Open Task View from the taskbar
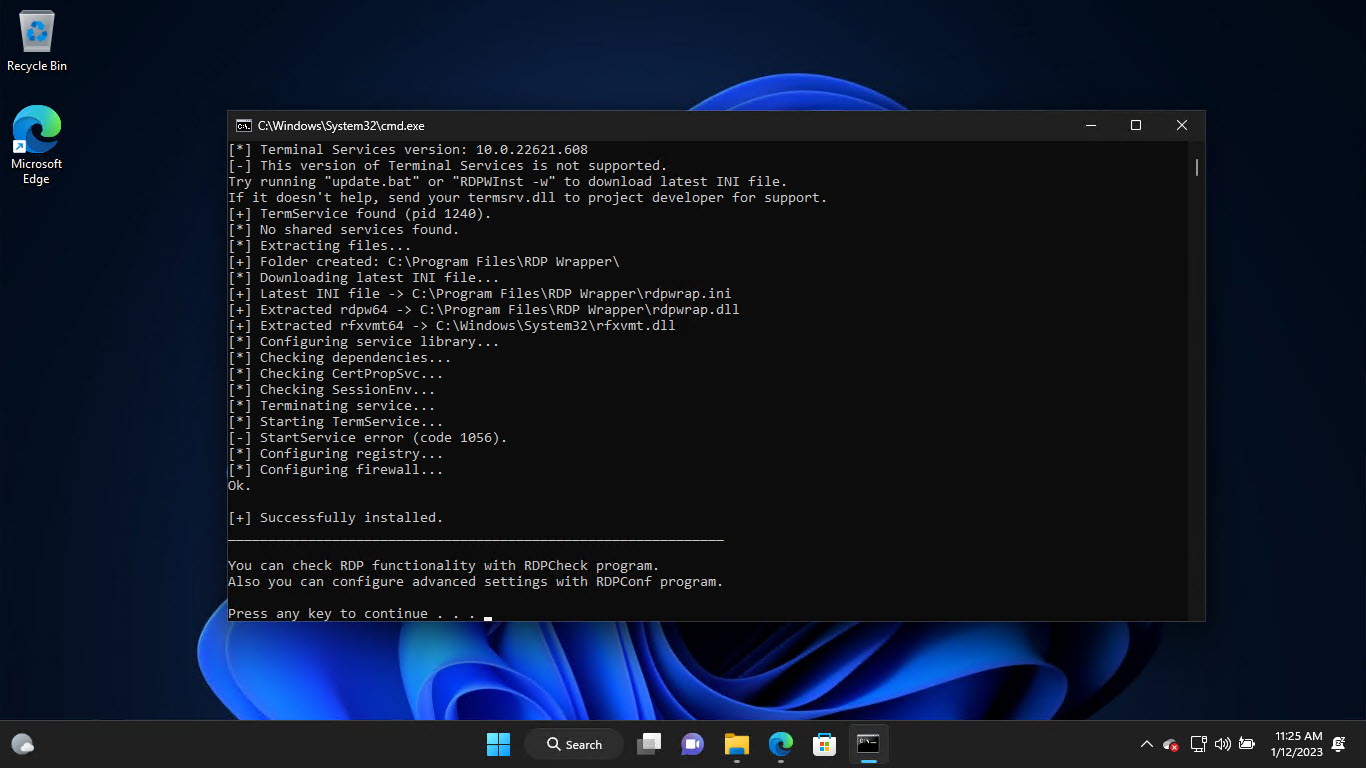This screenshot has width=1366, height=768. (650, 744)
